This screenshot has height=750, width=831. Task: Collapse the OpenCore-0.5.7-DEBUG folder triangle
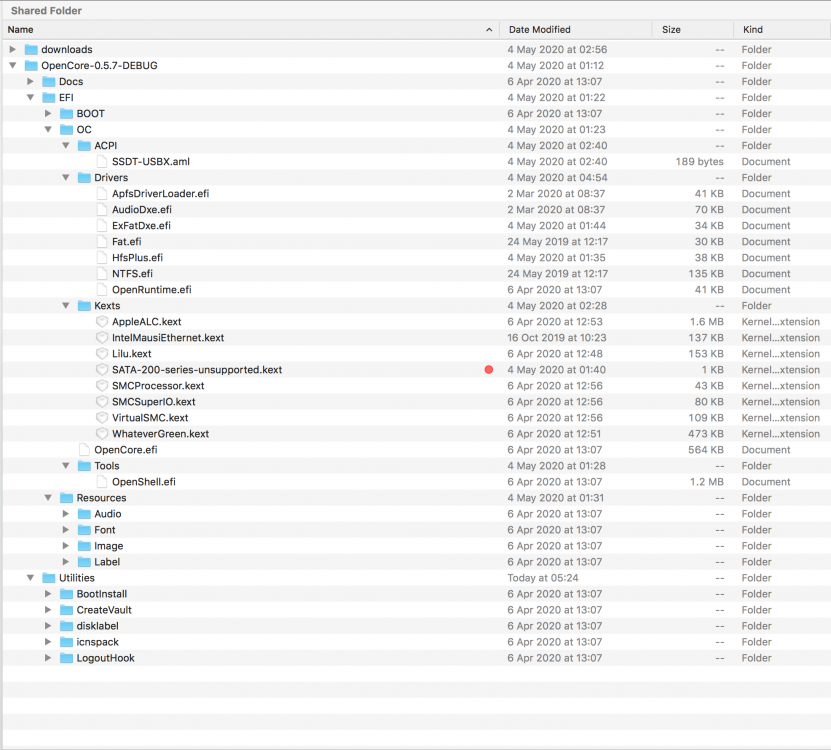pyautogui.click(x=13, y=65)
